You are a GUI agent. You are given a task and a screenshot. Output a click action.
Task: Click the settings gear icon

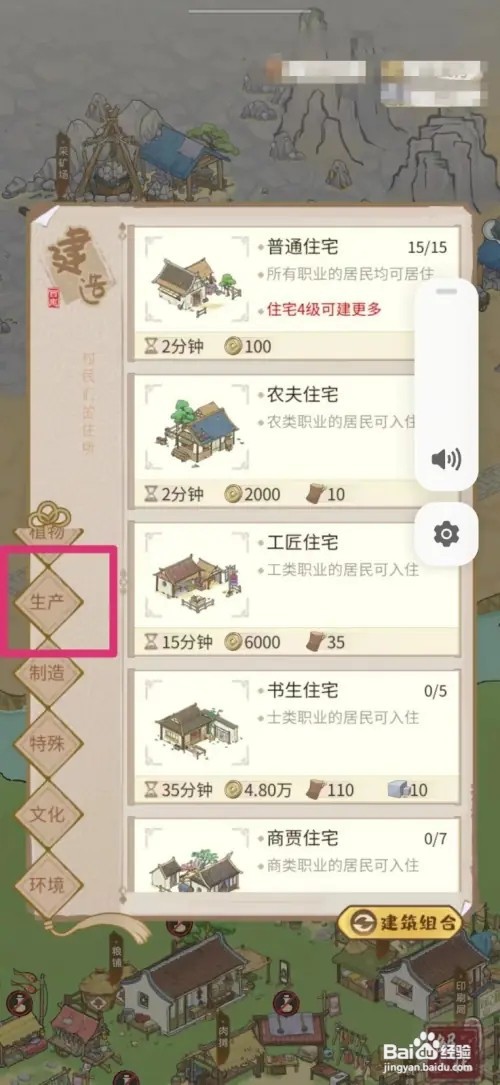(446, 534)
